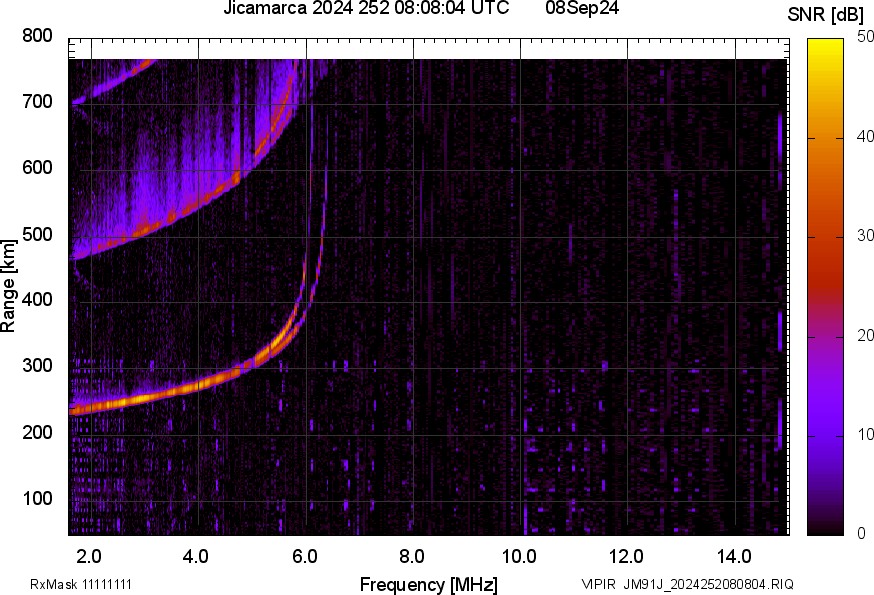874x595 pixels.
Task: Click the 08Sep24 date label
Action: coord(582,9)
